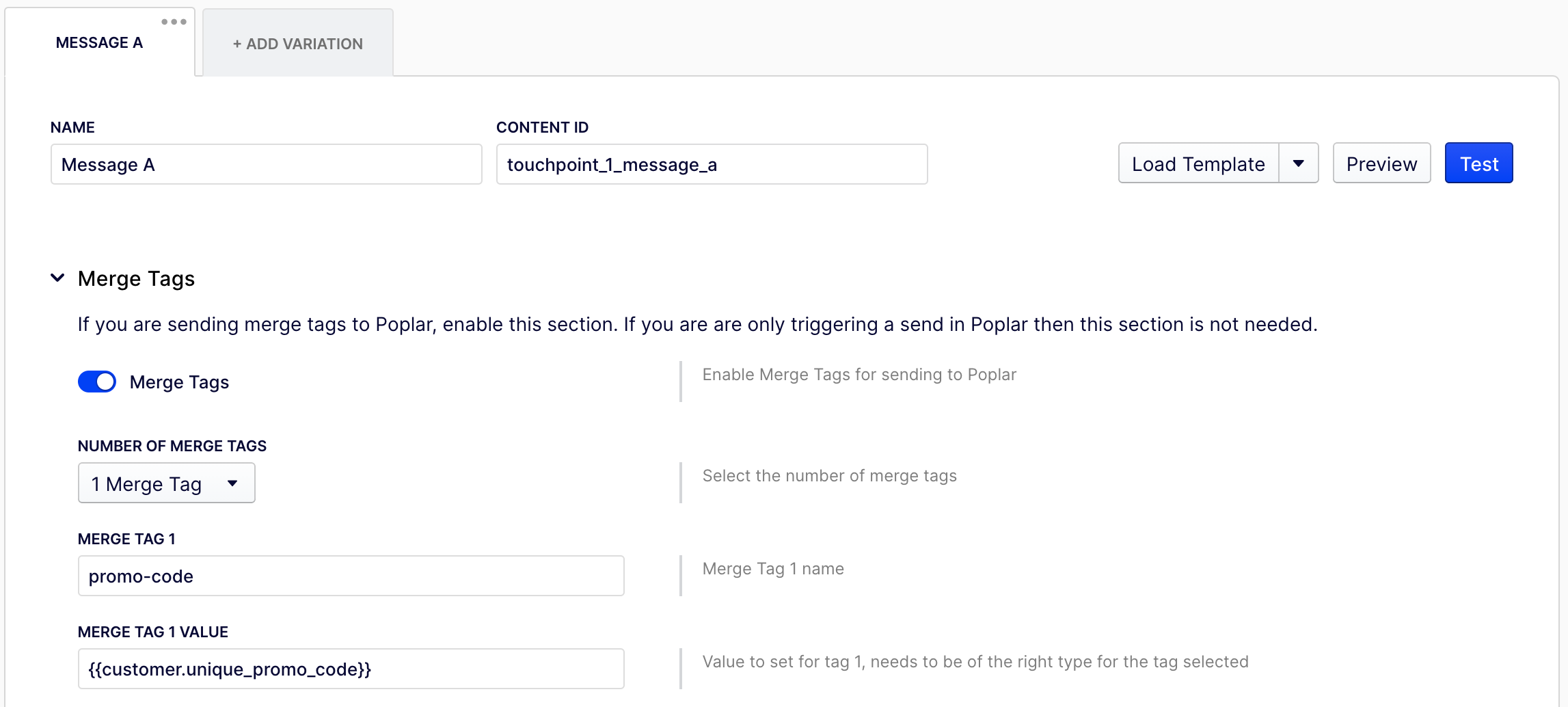This screenshot has height=707, width=1568.
Task: Select the Merge Tag 1 name field
Action: (351, 576)
